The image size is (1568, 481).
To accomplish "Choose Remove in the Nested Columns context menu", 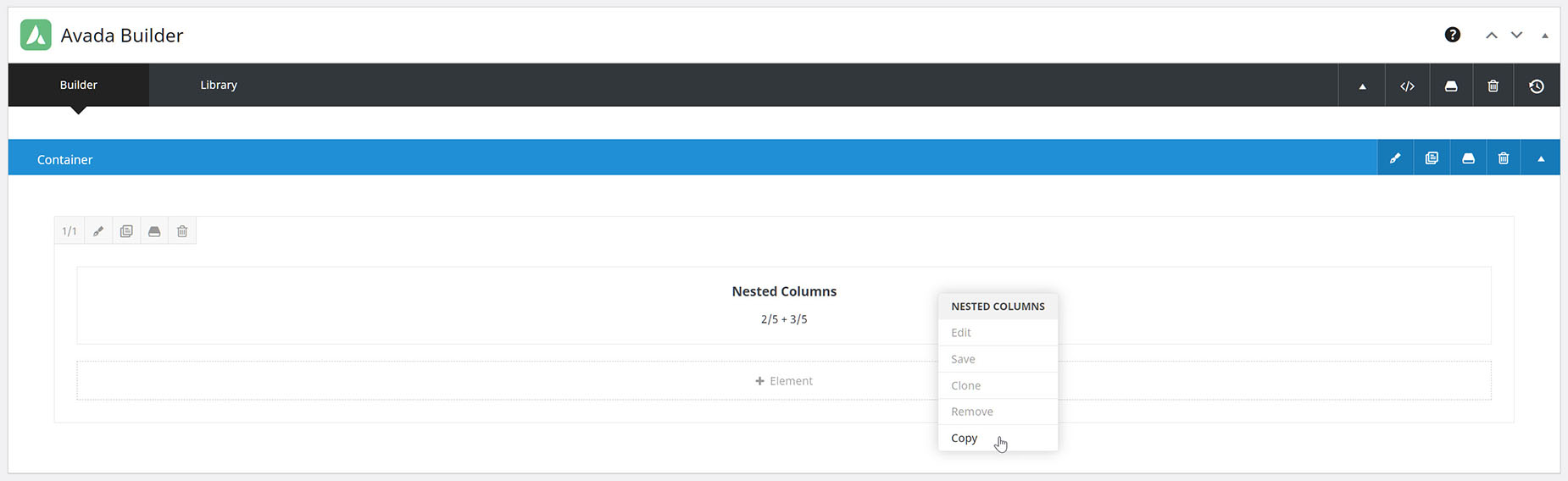I will click(998, 412).
